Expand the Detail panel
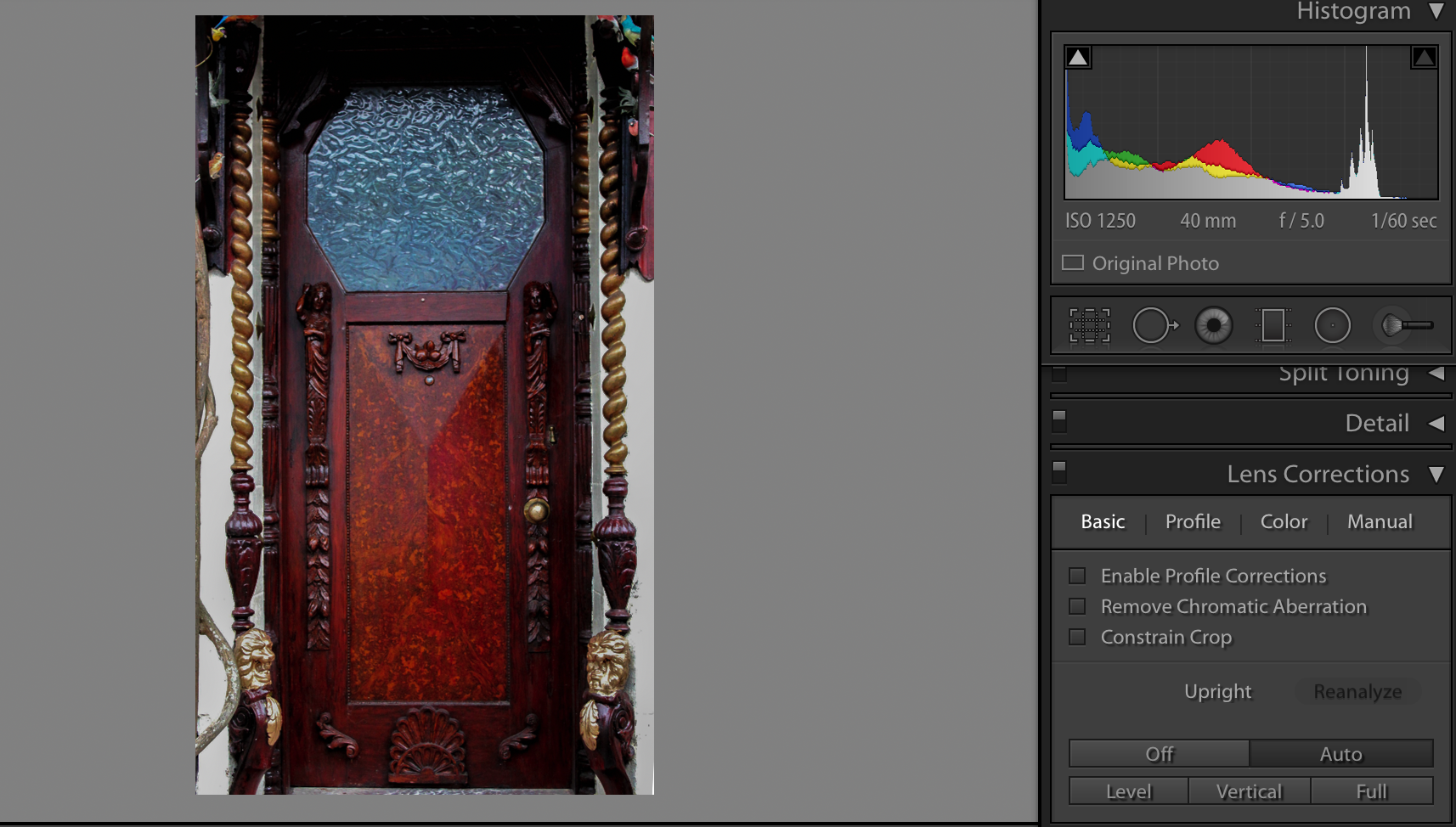The height and width of the screenshot is (827, 1456). point(1436,423)
